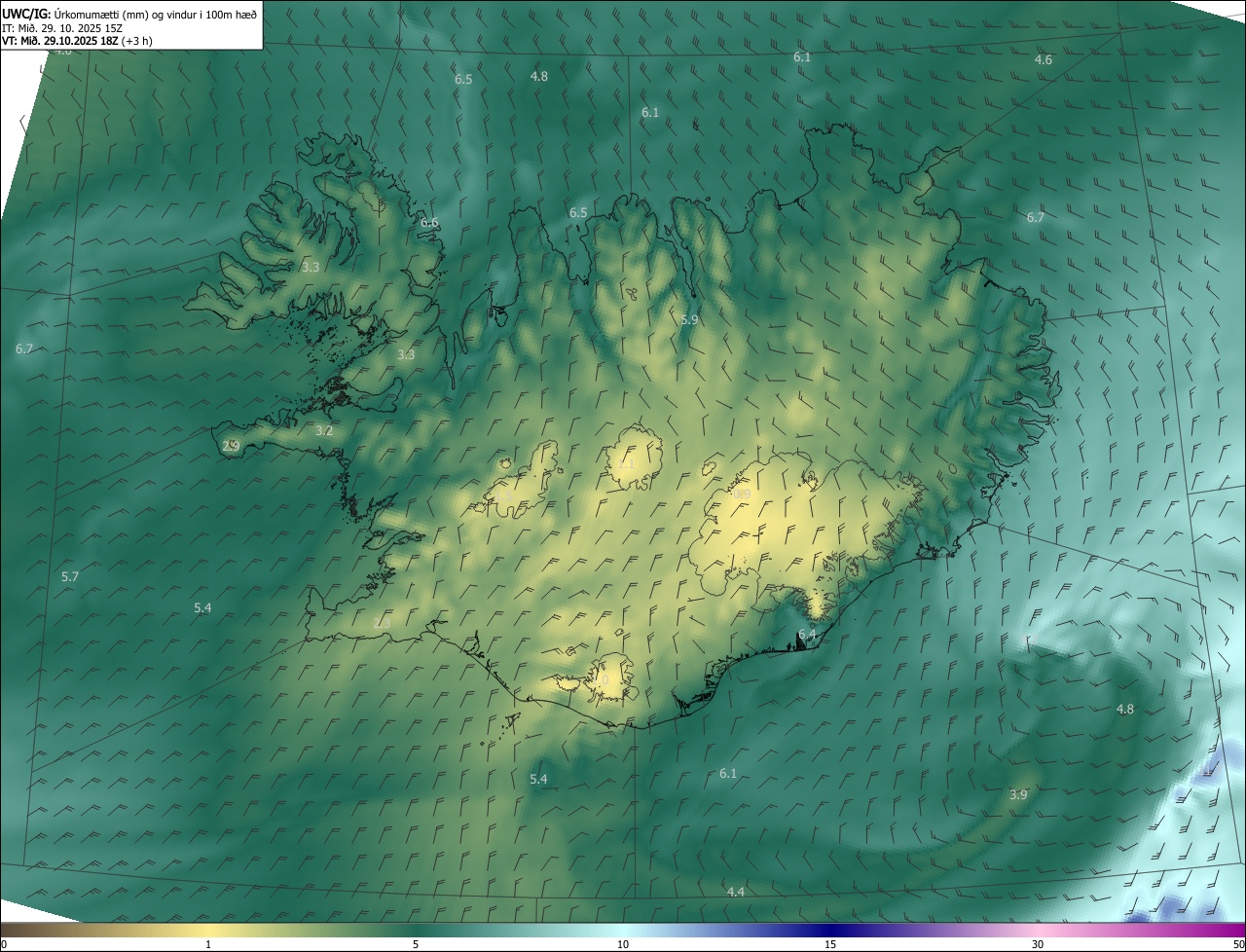Click the 2.9 value label
The height and width of the screenshot is (952, 1246).
(x=231, y=447)
